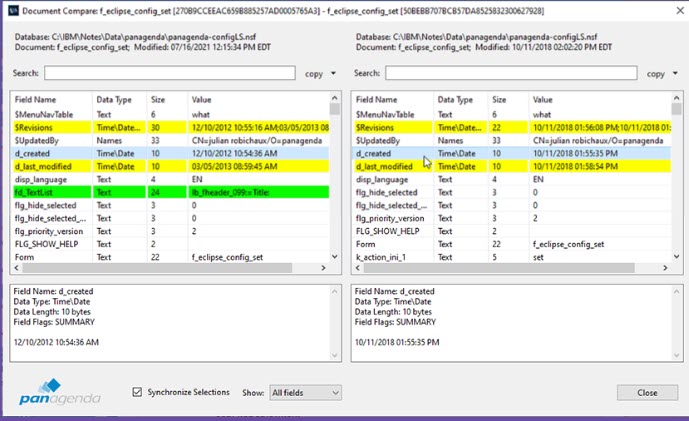Select flg_priority_version row in right table
The height and width of the screenshot is (421, 689).
pyautogui.click(x=512, y=218)
